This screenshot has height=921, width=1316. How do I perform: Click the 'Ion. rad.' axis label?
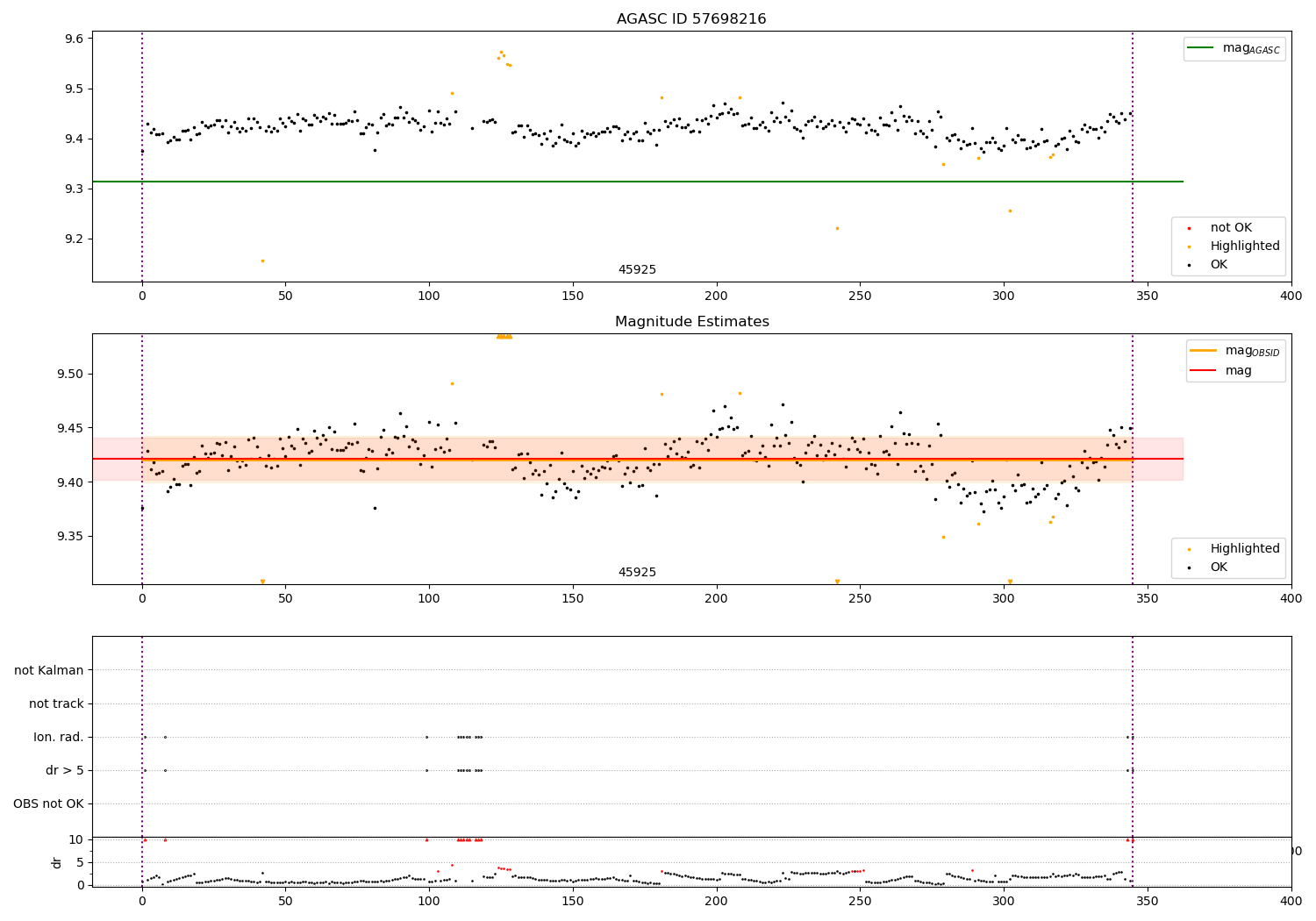(x=59, y=737)
